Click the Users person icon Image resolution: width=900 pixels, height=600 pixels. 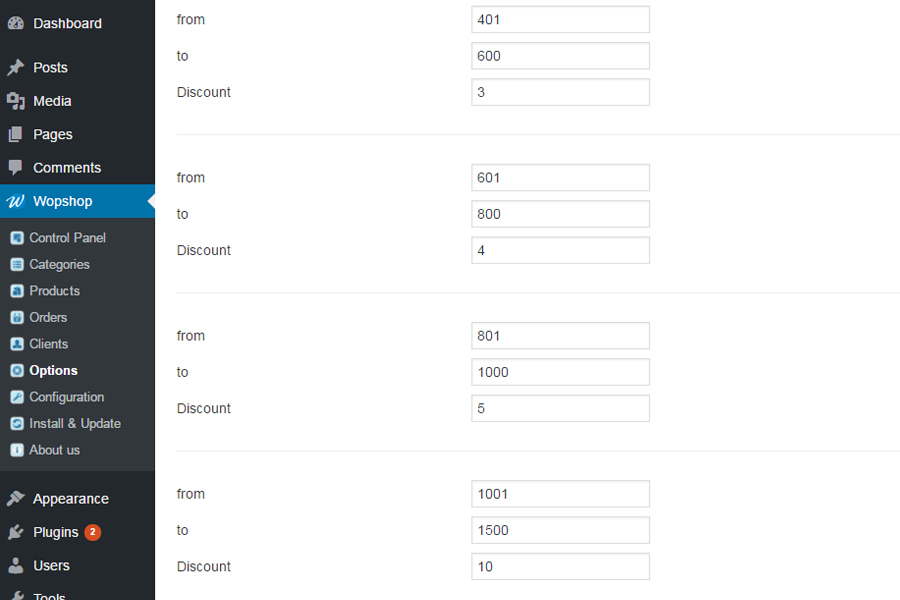(x=16, y=566)
